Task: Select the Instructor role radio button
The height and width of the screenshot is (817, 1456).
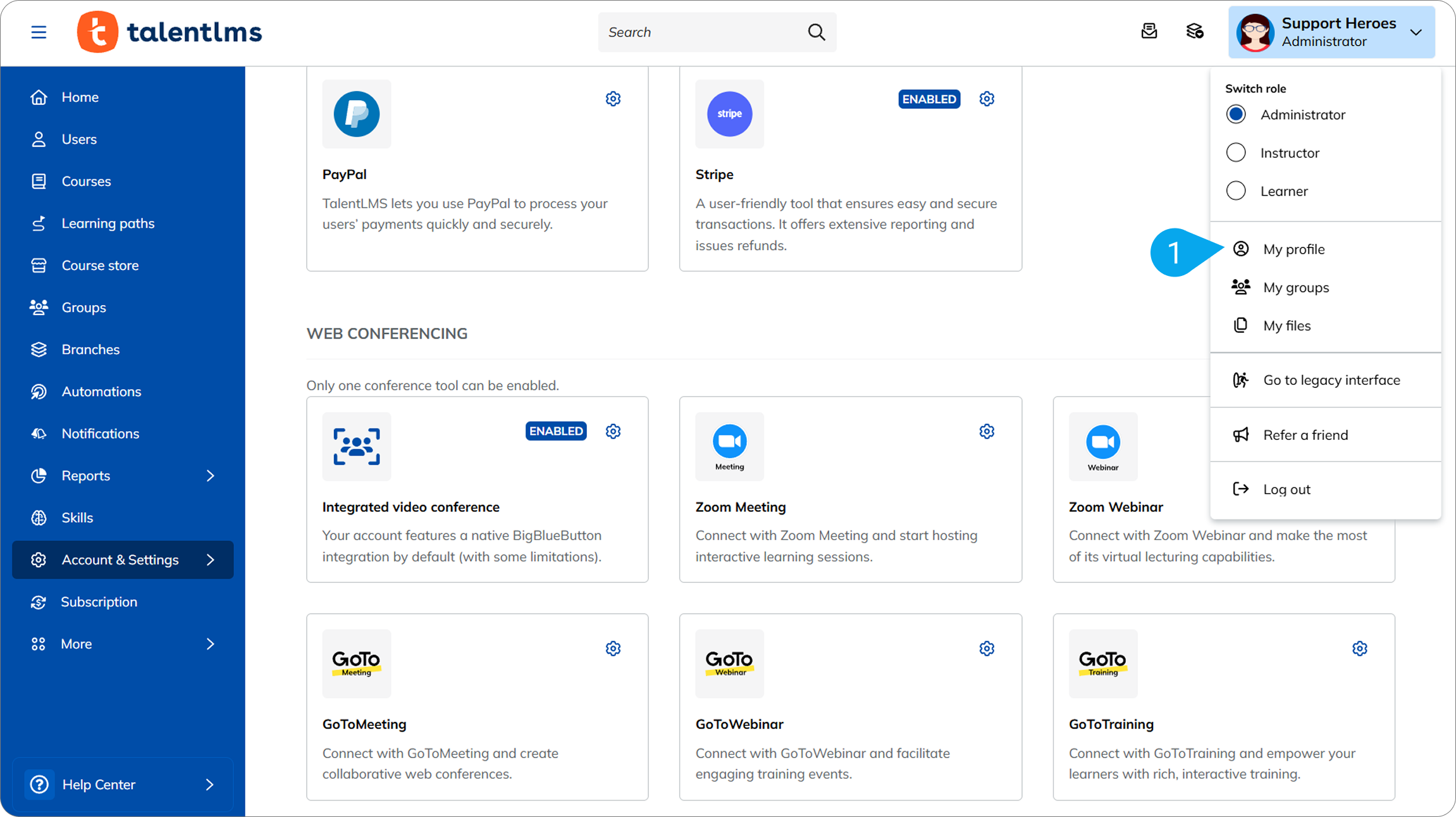Action: pyautogui.click(x=1236, y=153)
